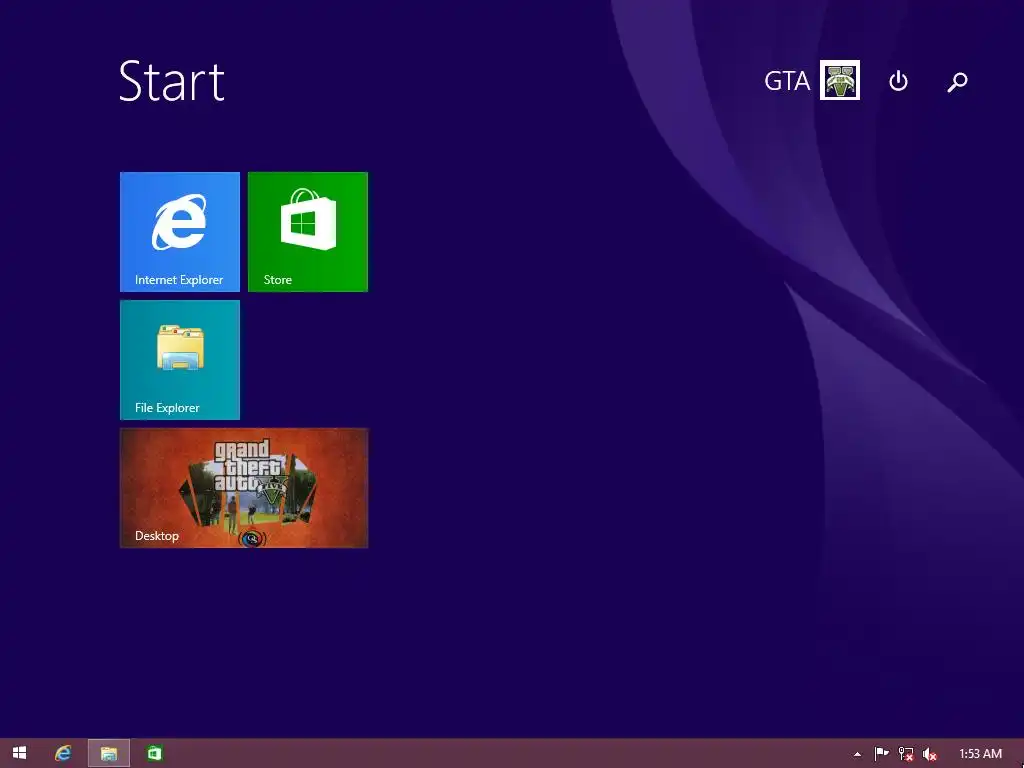Click the 1:53 AM clock
Screen dimensions: 1024x768
(980, 754)
